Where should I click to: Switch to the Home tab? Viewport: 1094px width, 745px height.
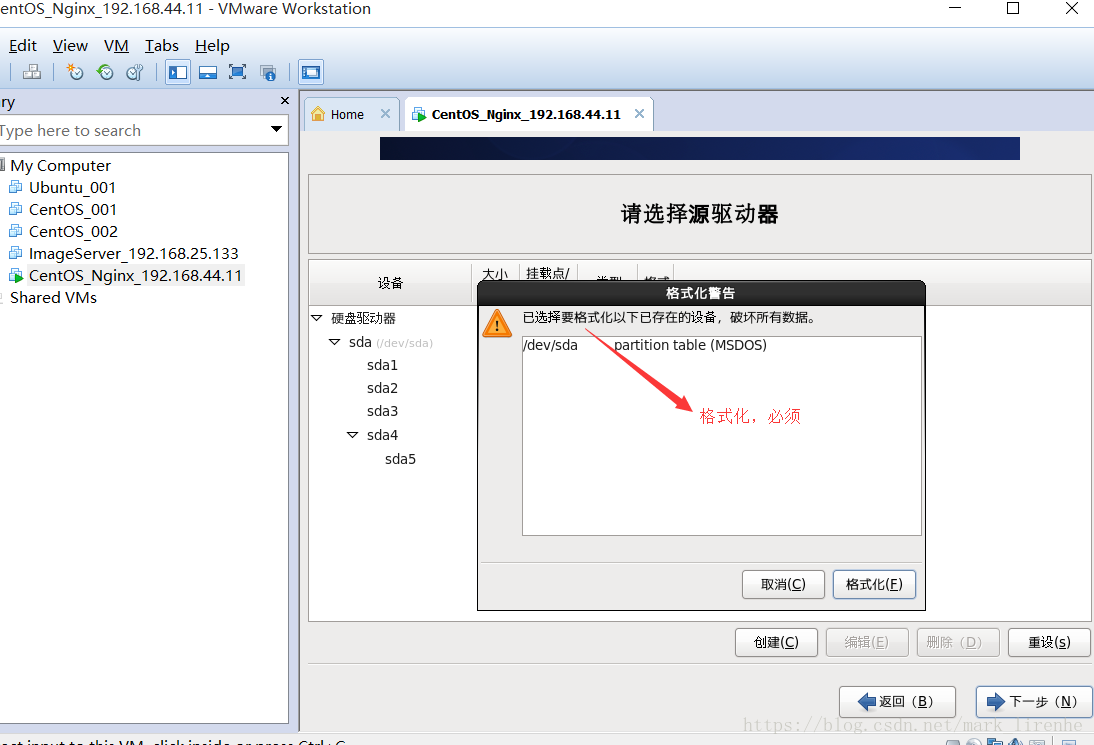[347, 114]
